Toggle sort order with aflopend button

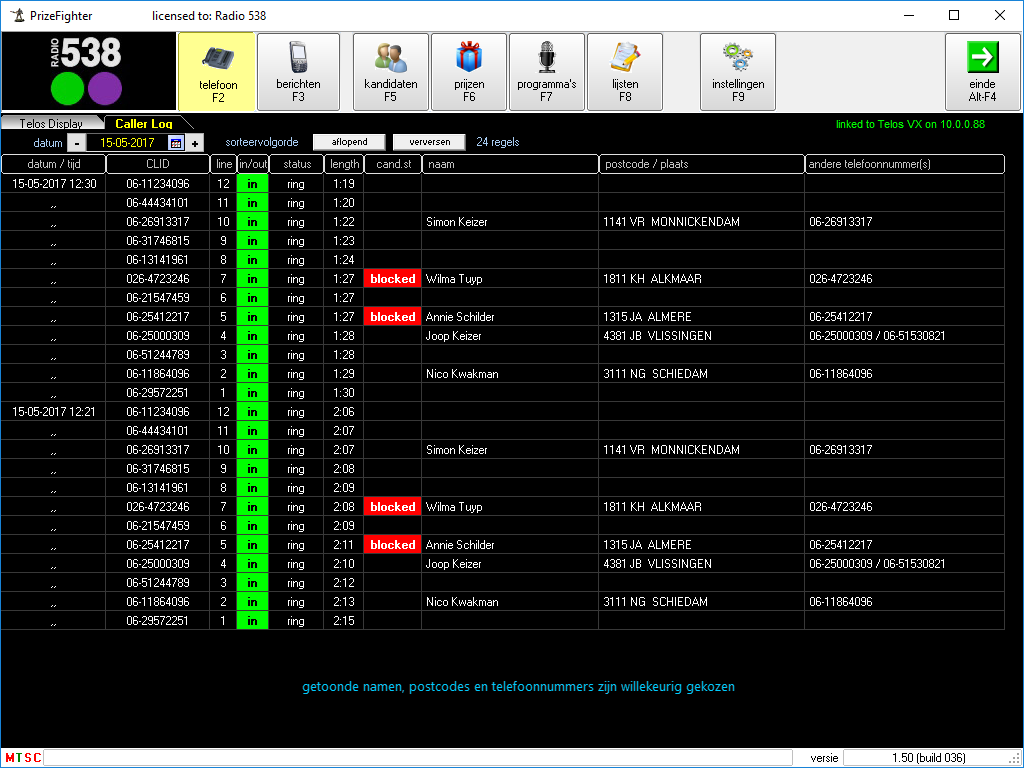[x=349, y=142]
